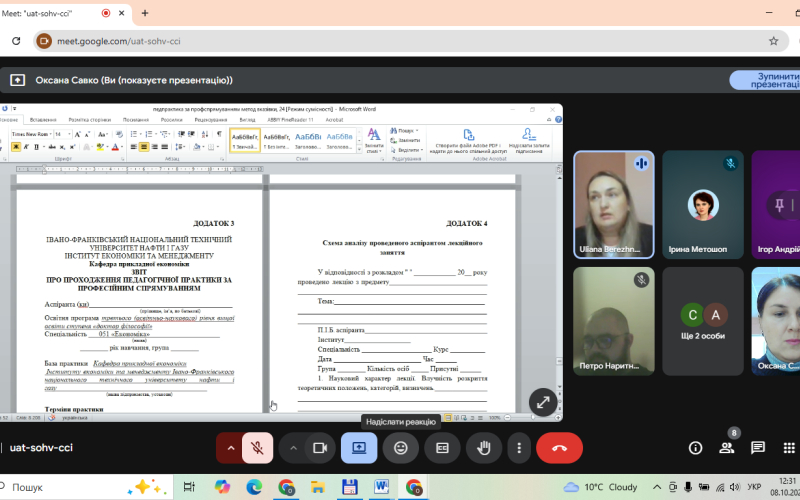The height and width of the screenshot is (500, 800).
Task: Select the Meet "uat-sohv-cci" browser tab
Action: (60, 13)
